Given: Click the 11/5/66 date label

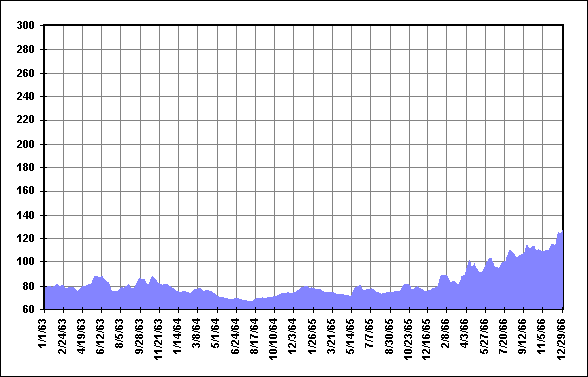Looking at the screenshot, I should point(541,336).
